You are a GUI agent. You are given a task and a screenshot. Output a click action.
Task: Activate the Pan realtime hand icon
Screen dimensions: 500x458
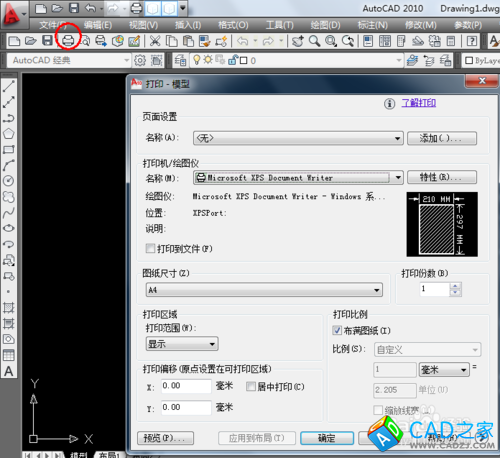[298, 41]
